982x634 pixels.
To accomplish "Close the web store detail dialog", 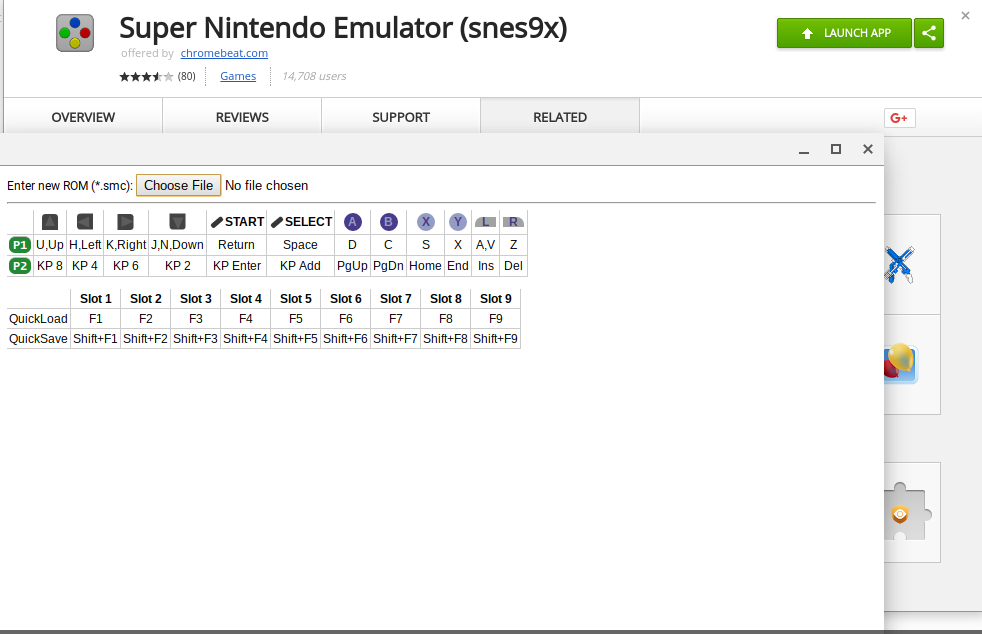I will click(x=965, y=16).
